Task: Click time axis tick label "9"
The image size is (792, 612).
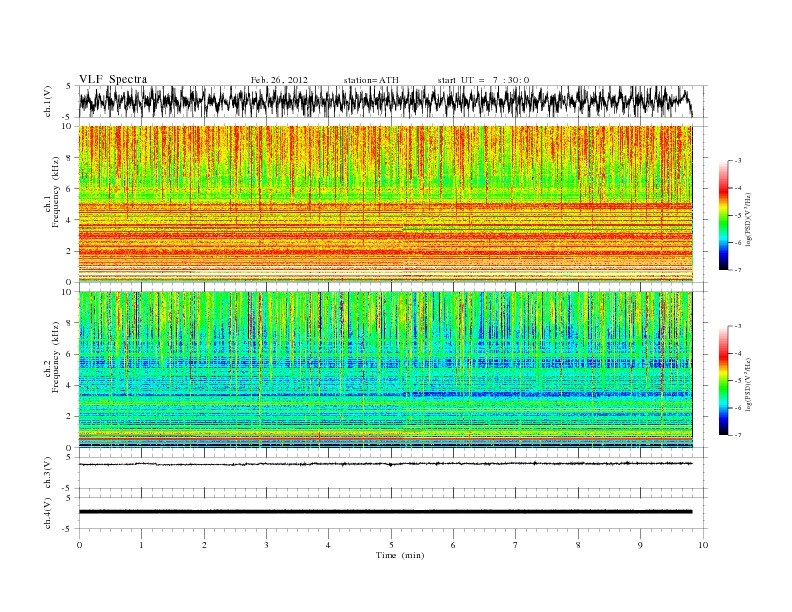Action: (640, 545)
